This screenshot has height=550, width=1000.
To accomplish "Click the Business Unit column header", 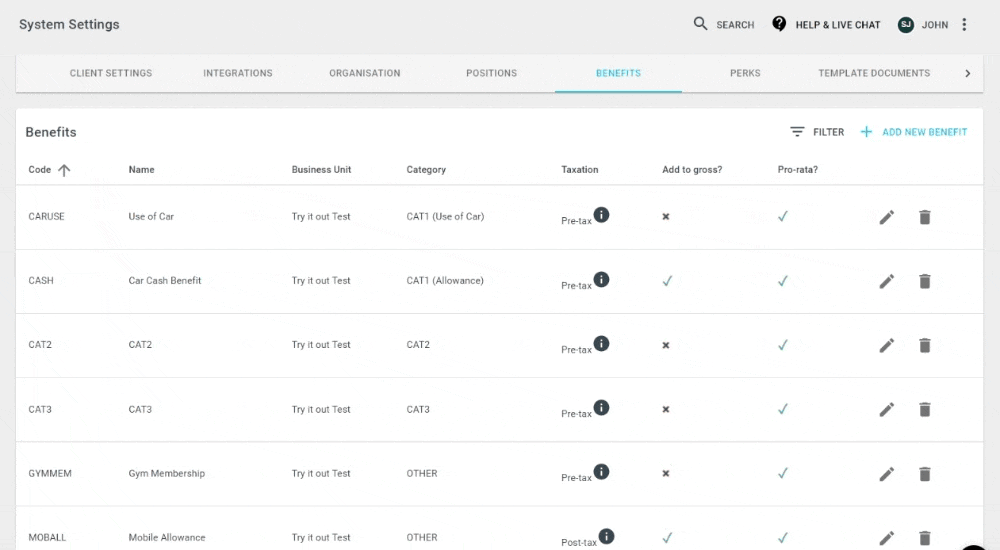I will click(x=321, y=170).
